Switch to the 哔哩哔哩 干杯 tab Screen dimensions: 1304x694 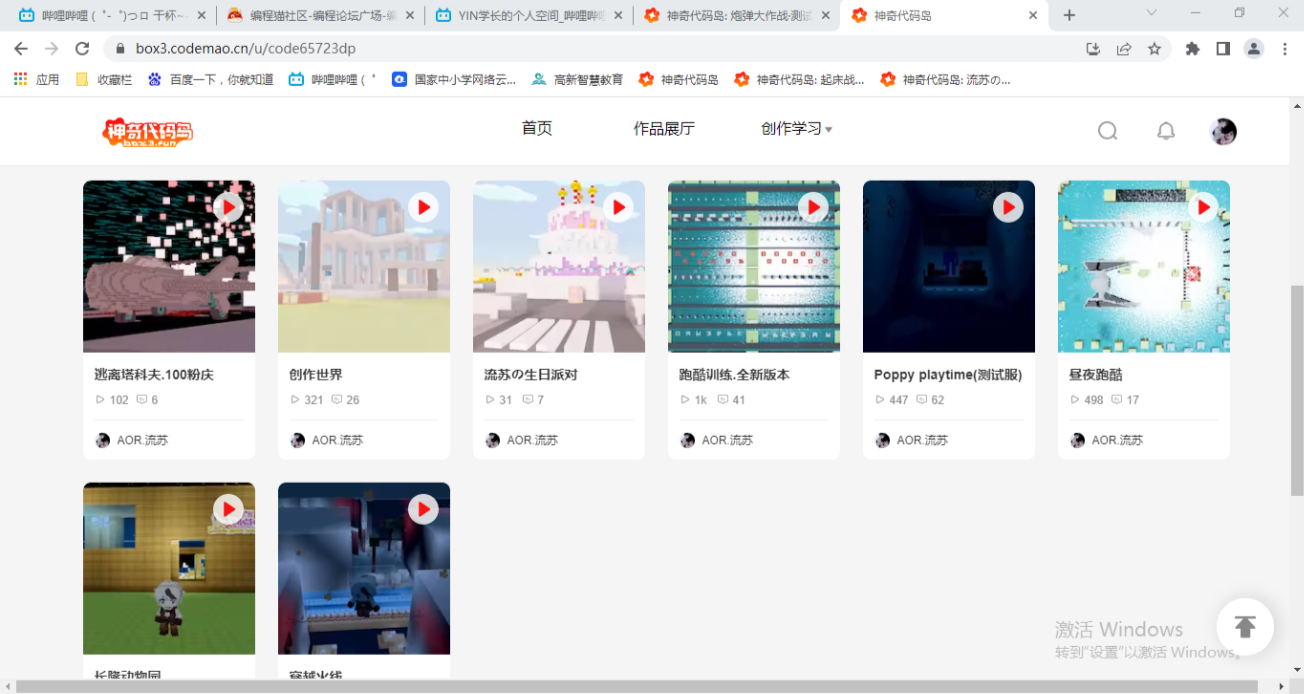tap(113, 15)
